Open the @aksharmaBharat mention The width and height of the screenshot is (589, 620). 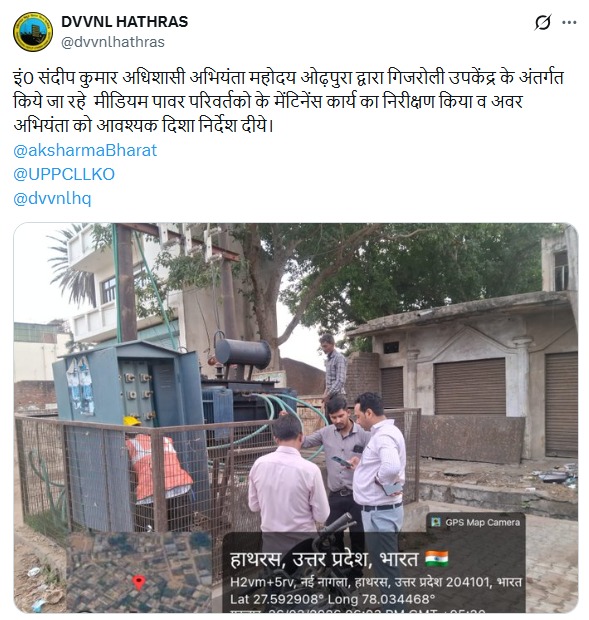[85, 150]
